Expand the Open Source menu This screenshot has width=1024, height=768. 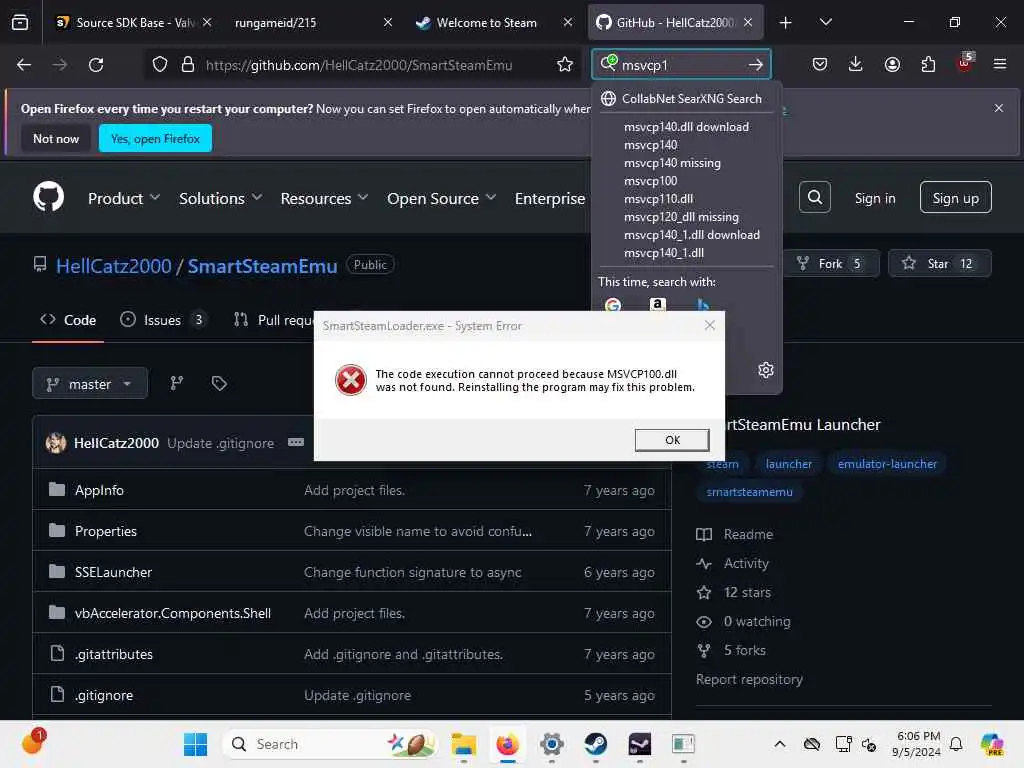(441, 198)
